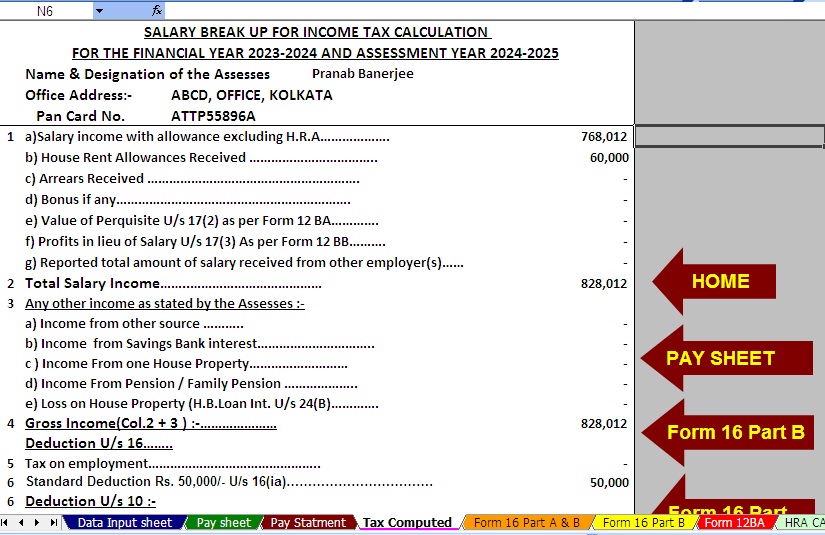Select the empty highlighted cell N6
Image resolution: width=825 pixels, height=535 pixels.
[x=730, y=136]
